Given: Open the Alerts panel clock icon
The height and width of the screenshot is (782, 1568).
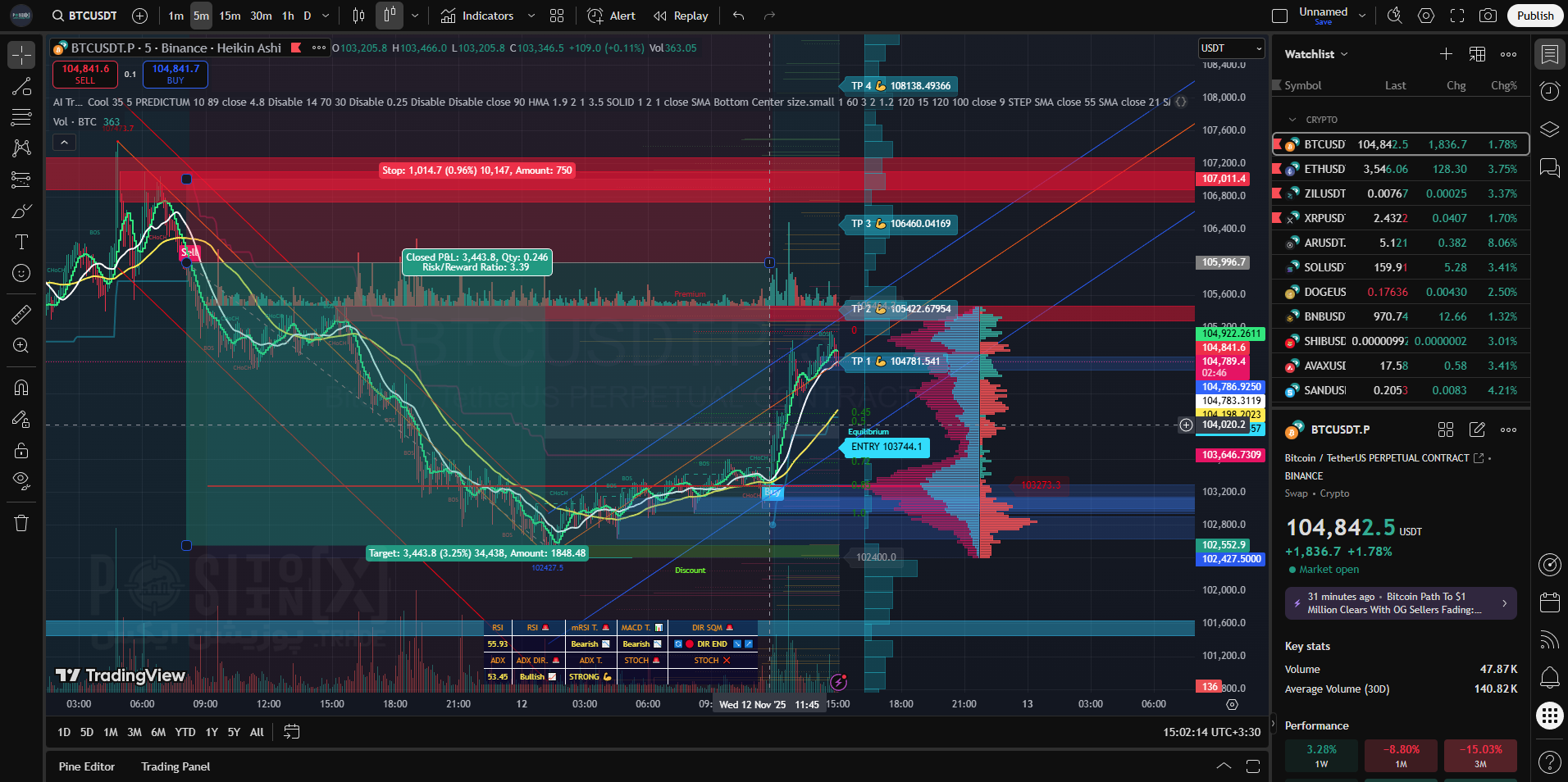Looking at the screenshot, I should click(1549, 92).
